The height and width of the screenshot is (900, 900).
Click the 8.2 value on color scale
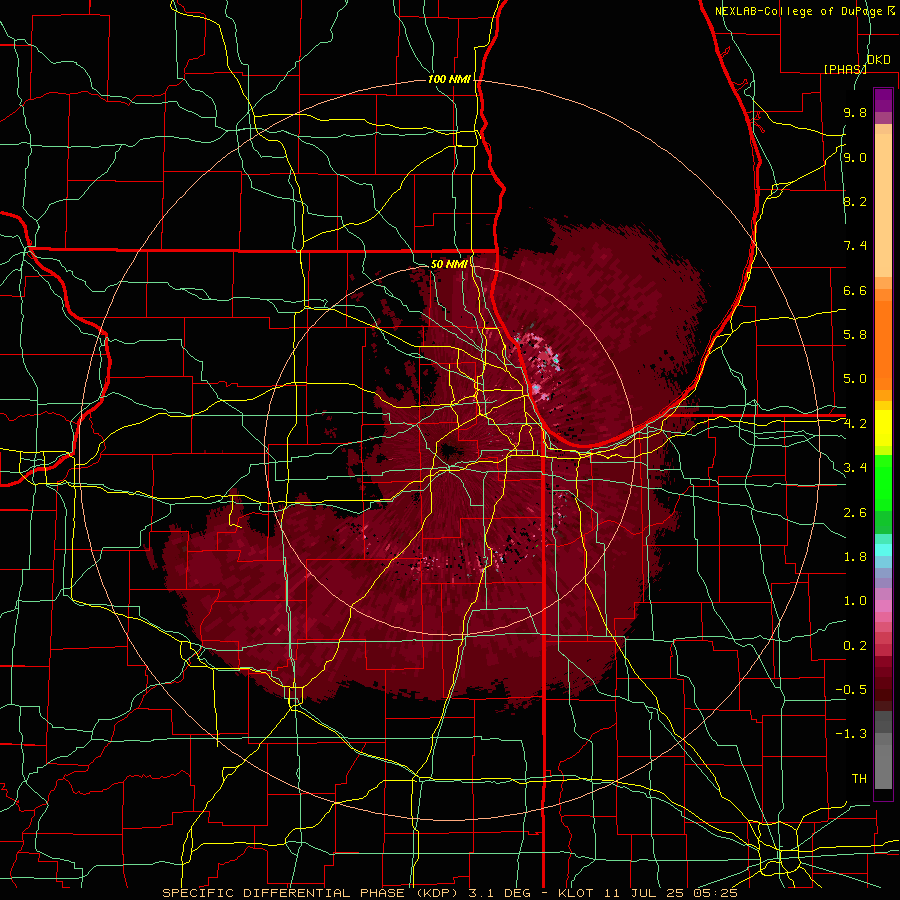[855, 201]
